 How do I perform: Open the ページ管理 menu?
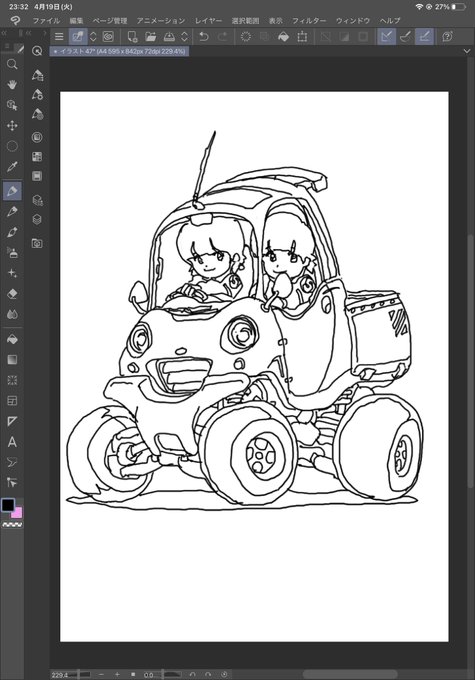(x=110, y=20)
